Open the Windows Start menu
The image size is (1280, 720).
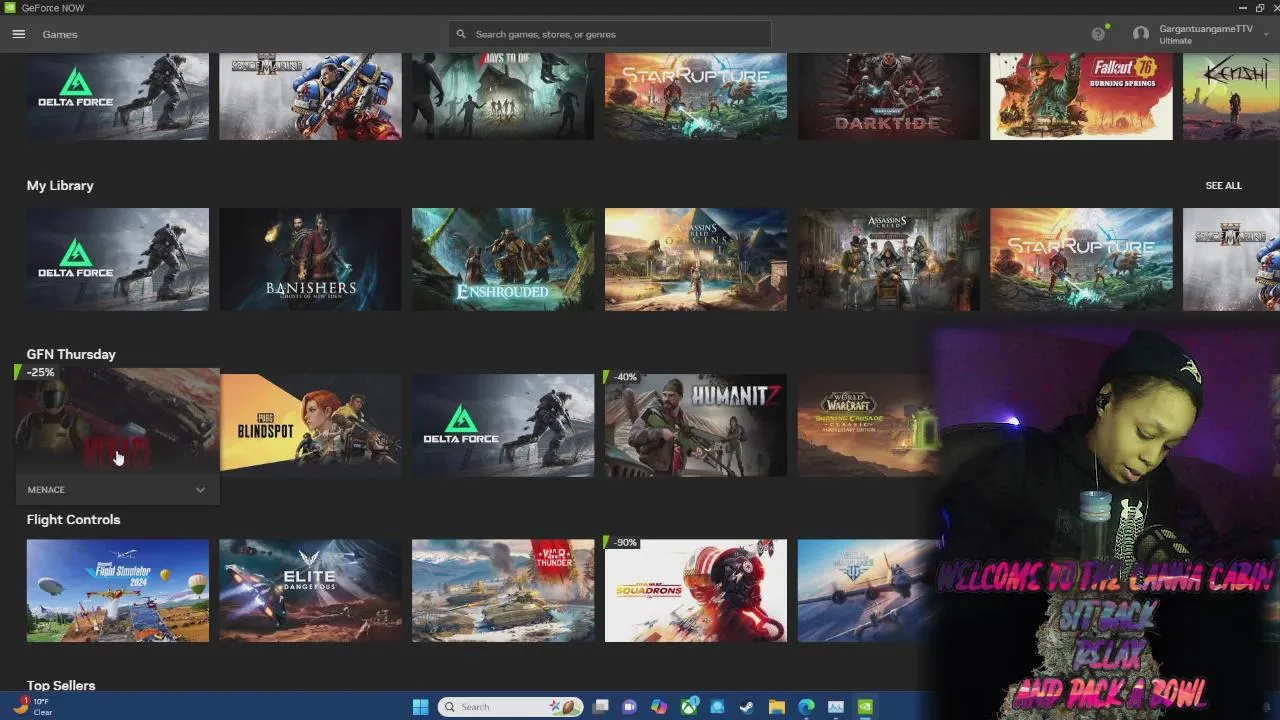click(420, 707)
